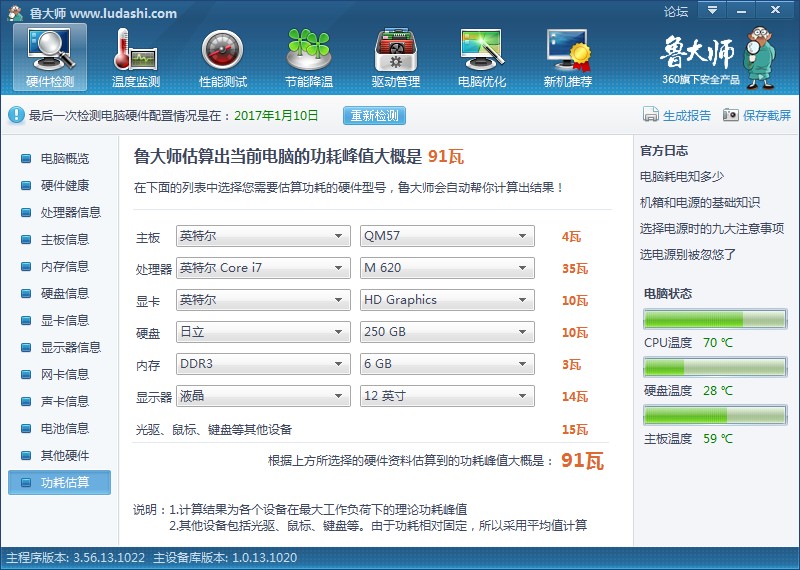Click the 生成报告 document icon
The width and height of the screenshot is (800, 570).
[x=651, y=115]
